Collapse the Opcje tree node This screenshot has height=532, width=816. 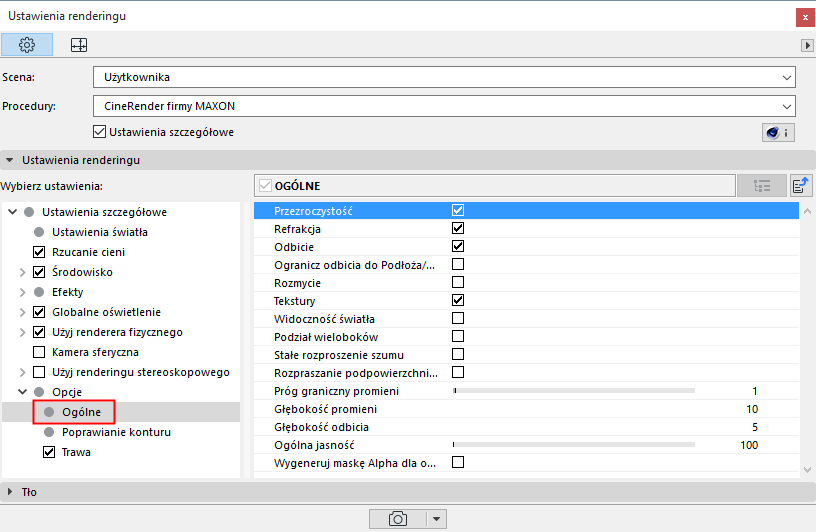[22, 391]
